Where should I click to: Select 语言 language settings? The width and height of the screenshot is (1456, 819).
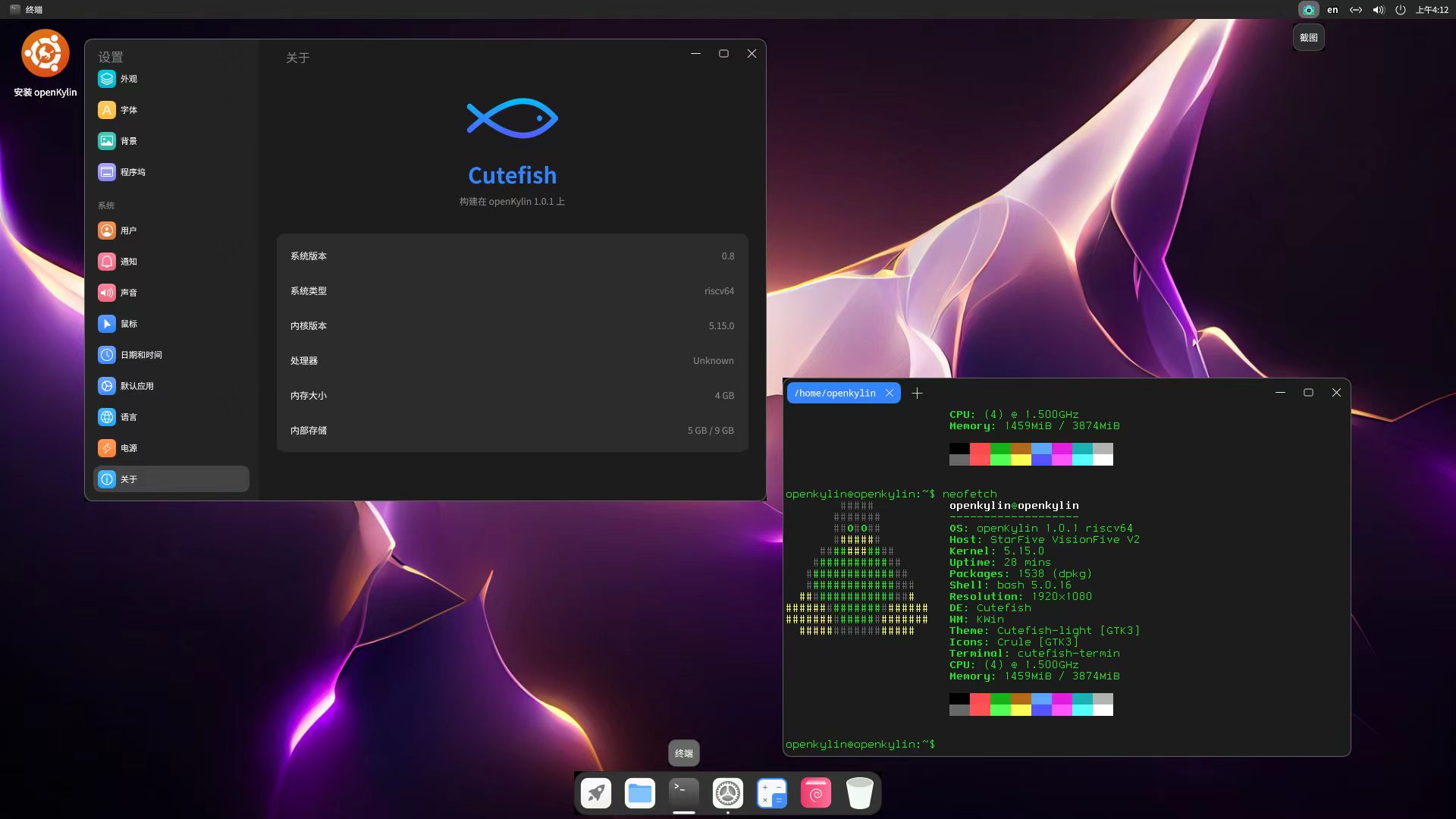click(x=171, y=417)
